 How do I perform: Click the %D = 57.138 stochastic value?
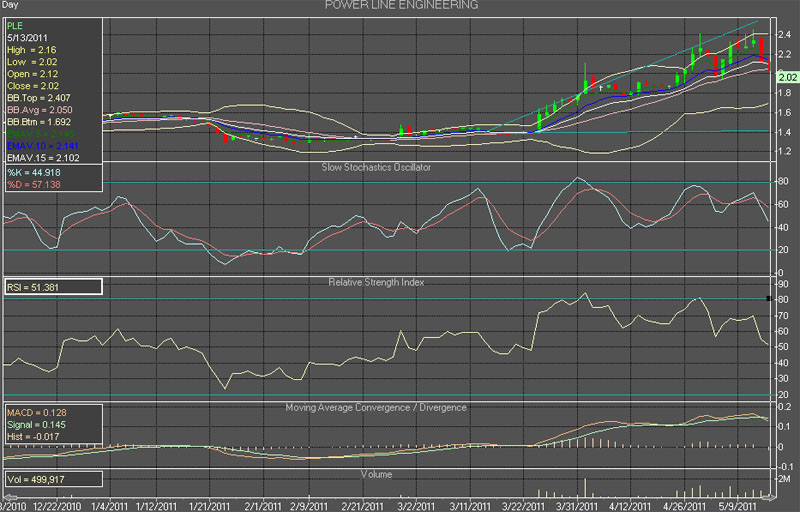tap(34, 185)
